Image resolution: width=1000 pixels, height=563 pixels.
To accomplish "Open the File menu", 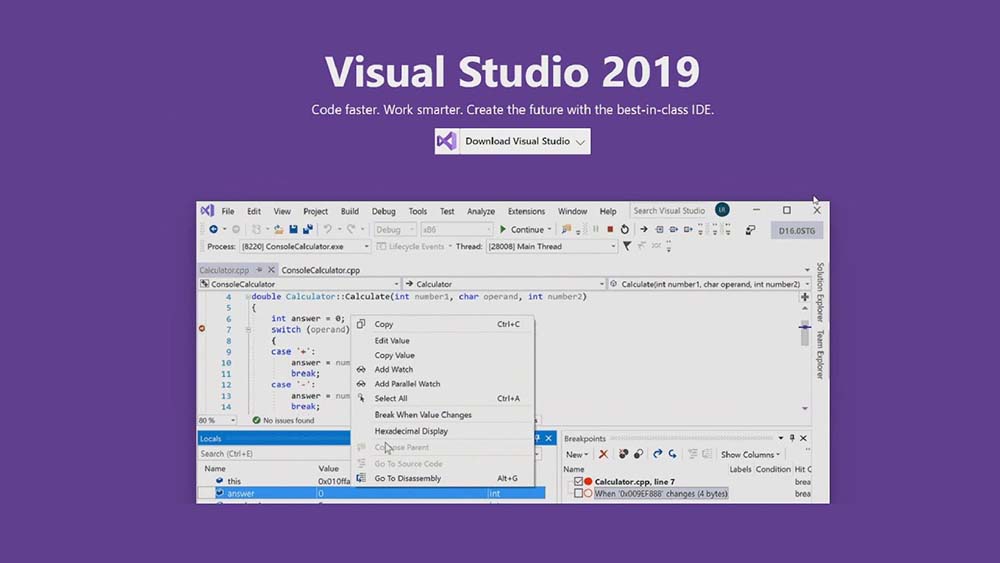I will coord(228,211).
